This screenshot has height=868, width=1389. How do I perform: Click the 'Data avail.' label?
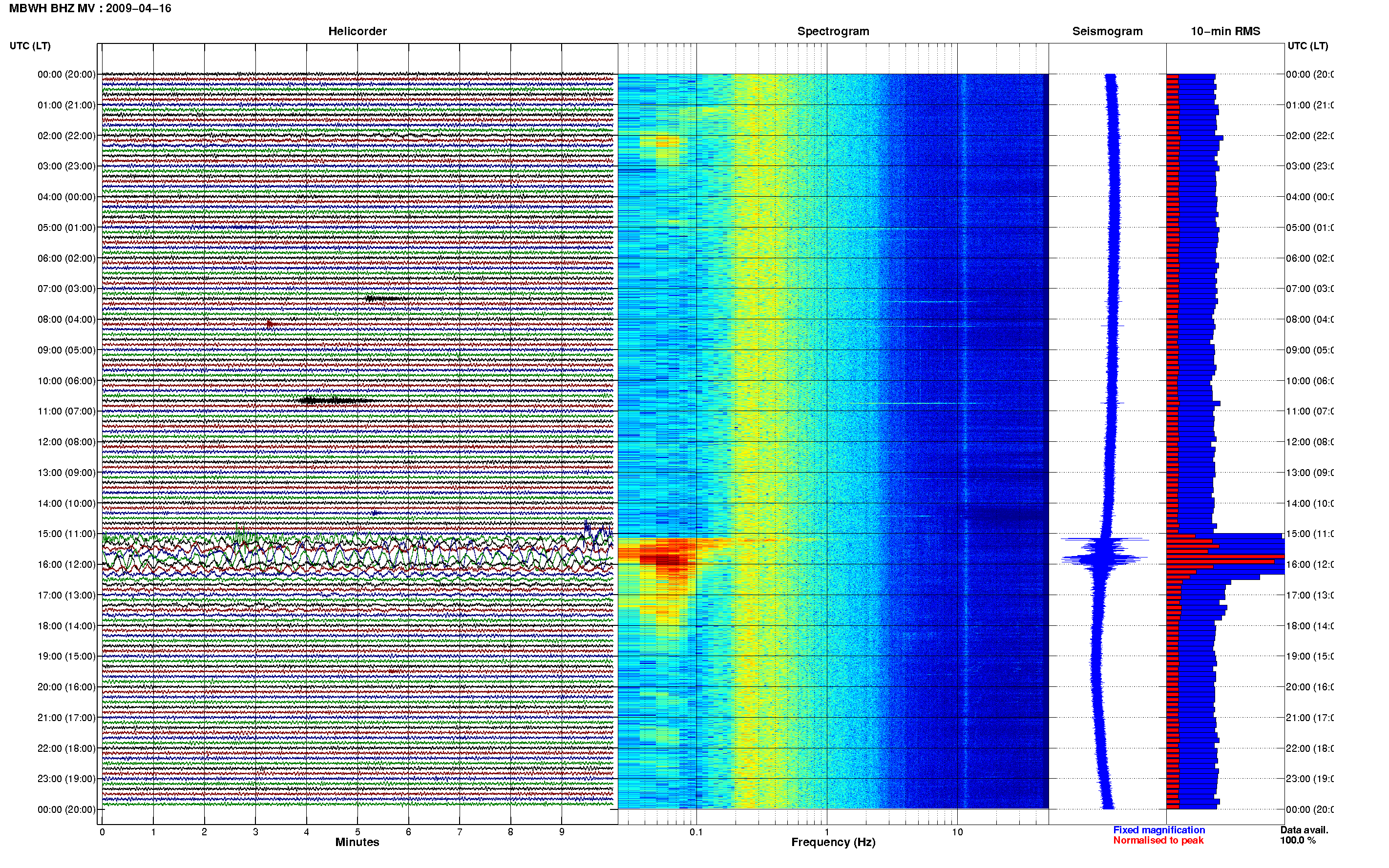(x=1304, y=830)
